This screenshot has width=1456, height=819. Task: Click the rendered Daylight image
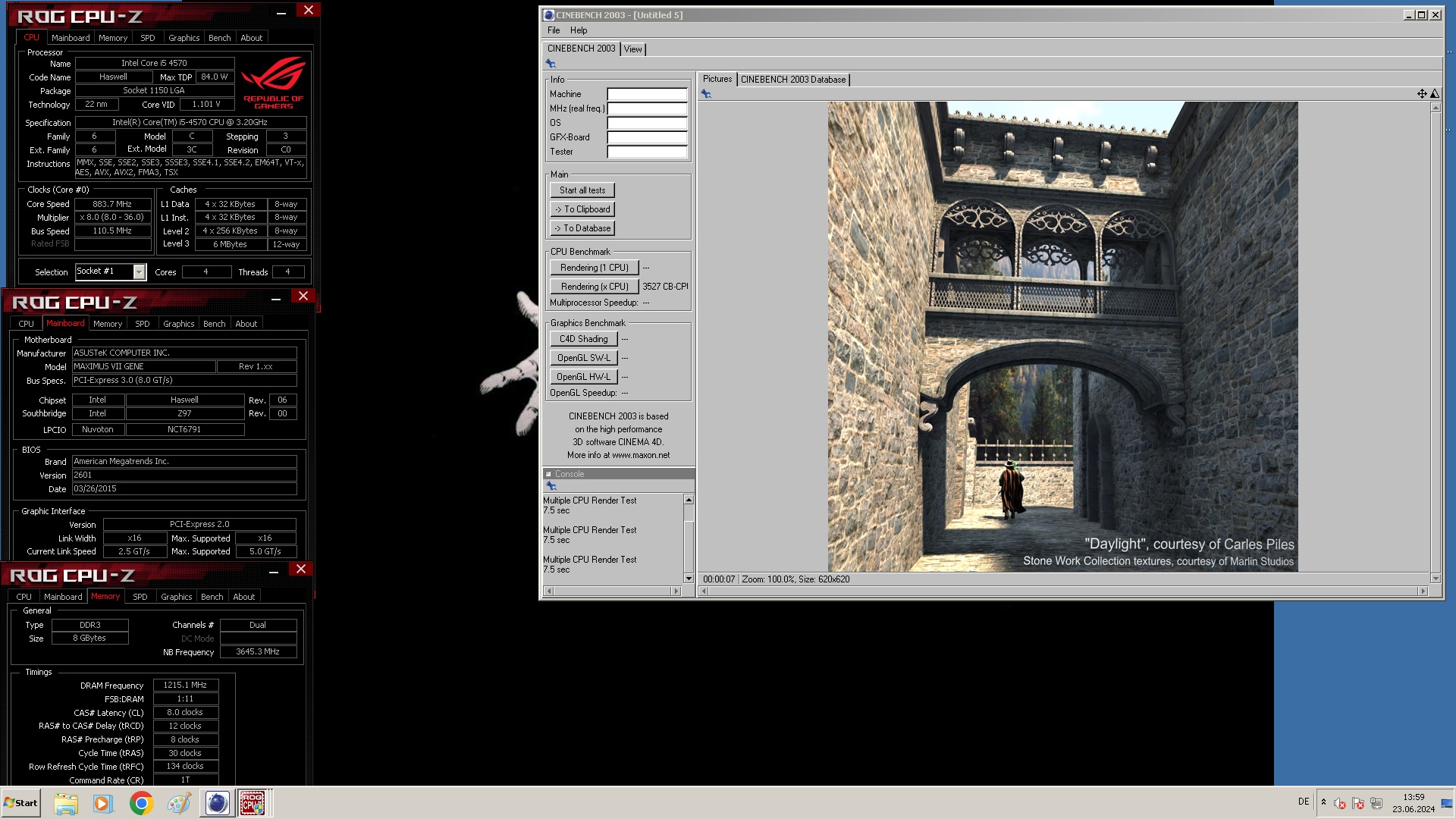tap(1062, 337)
